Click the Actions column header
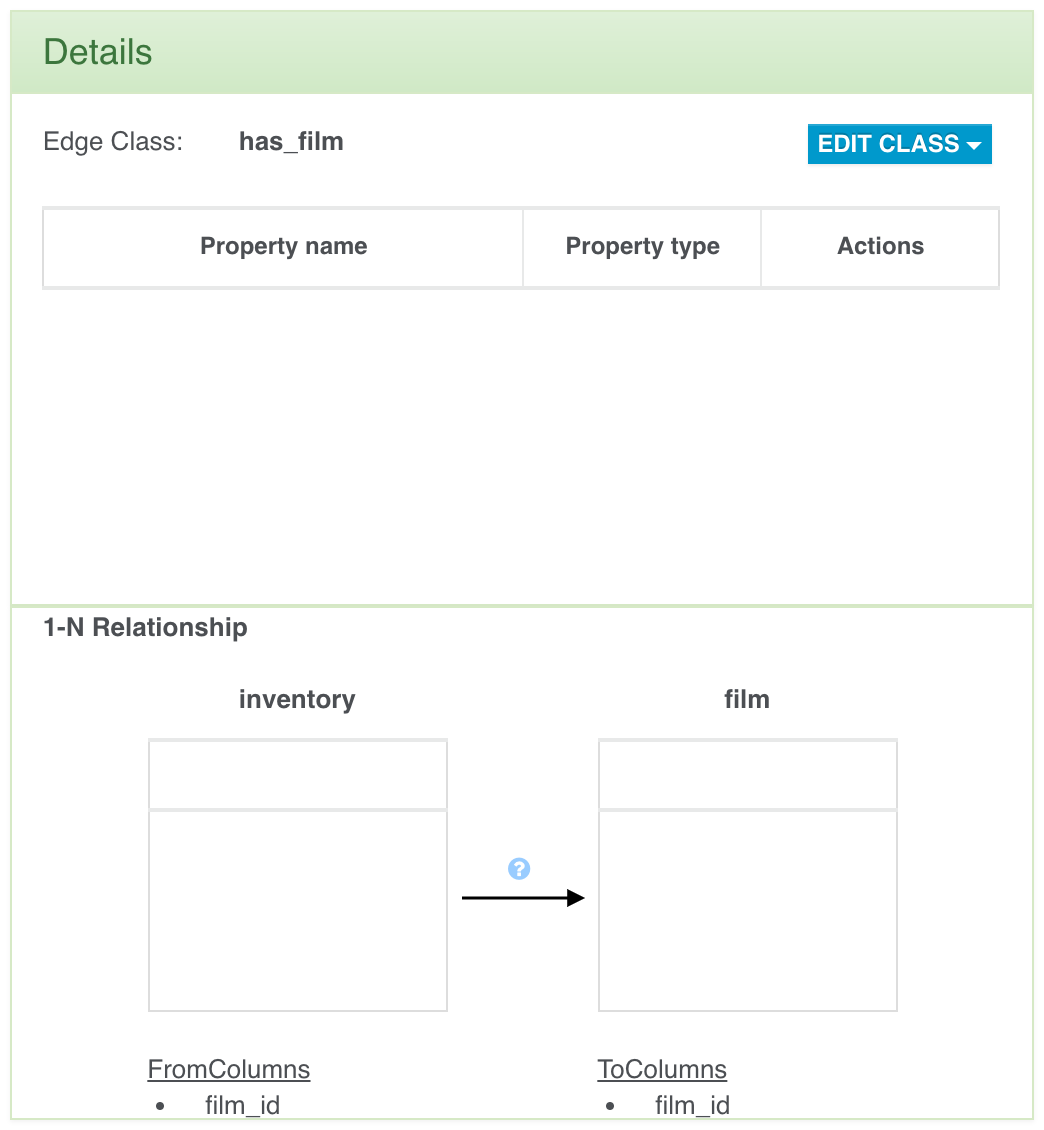 coord(880,247)
